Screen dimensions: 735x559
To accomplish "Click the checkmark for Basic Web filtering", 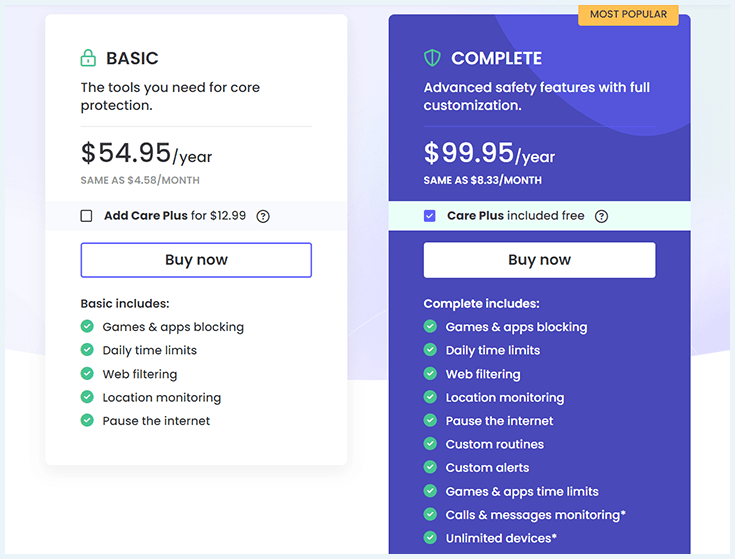I will point(87,373).
